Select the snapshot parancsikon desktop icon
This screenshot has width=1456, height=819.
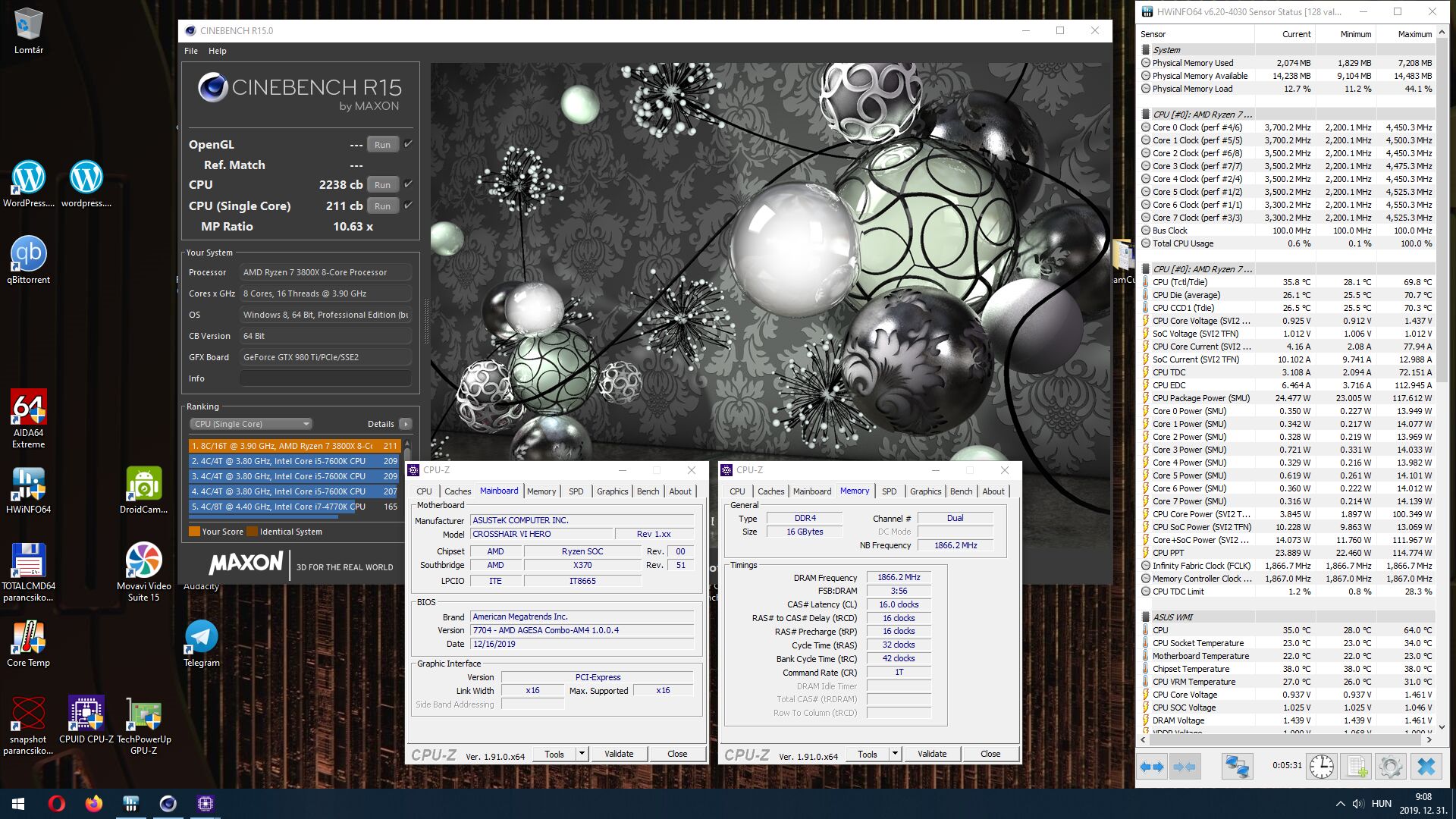28,726
